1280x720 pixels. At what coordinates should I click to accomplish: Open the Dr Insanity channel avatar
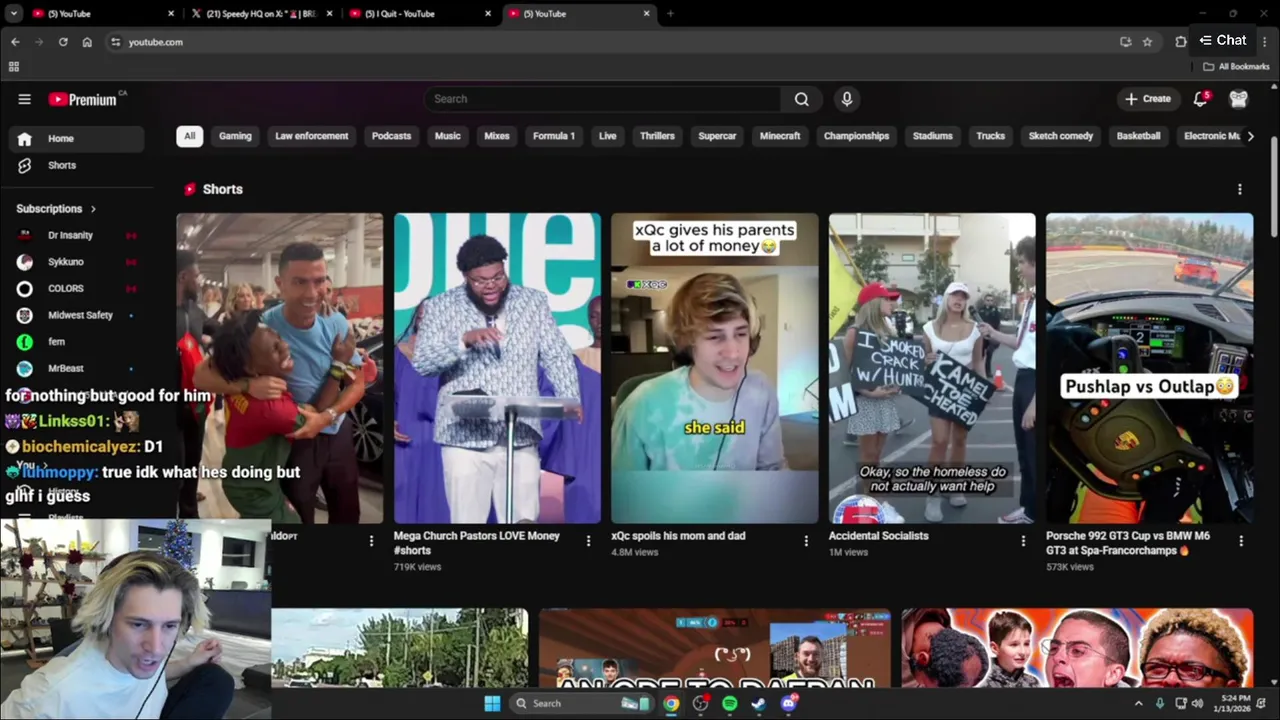point(25,235)
